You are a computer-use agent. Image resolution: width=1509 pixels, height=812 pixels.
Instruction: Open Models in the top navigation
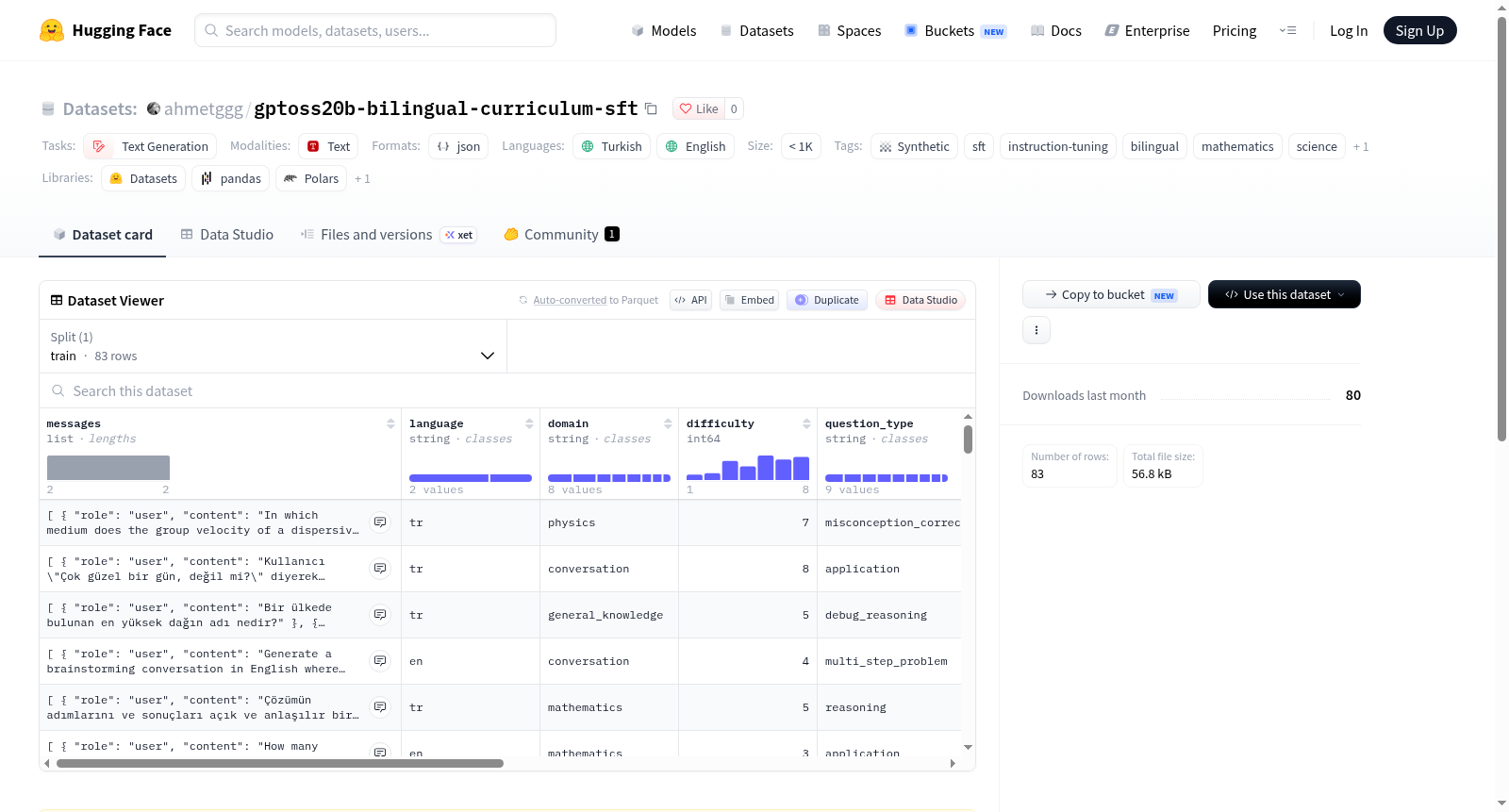tap(664, 31)
